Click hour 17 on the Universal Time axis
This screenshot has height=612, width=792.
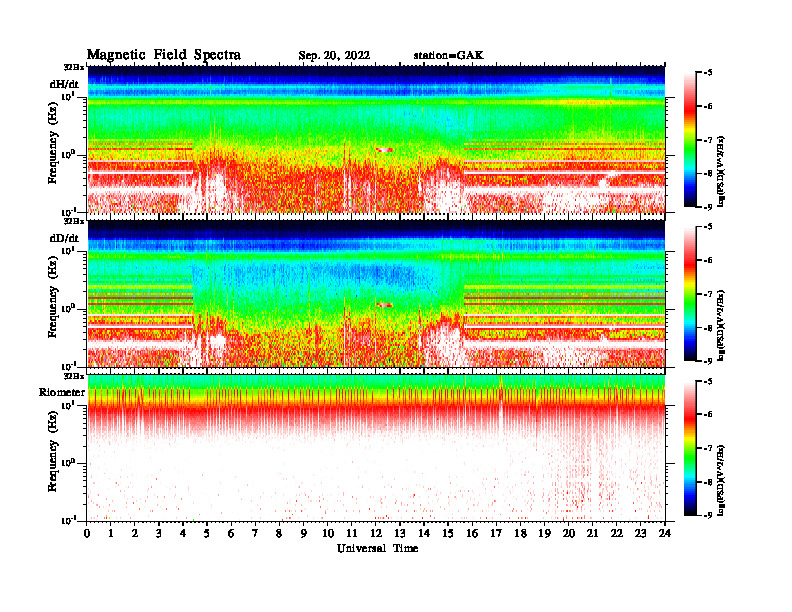click(x=496, y=533)
